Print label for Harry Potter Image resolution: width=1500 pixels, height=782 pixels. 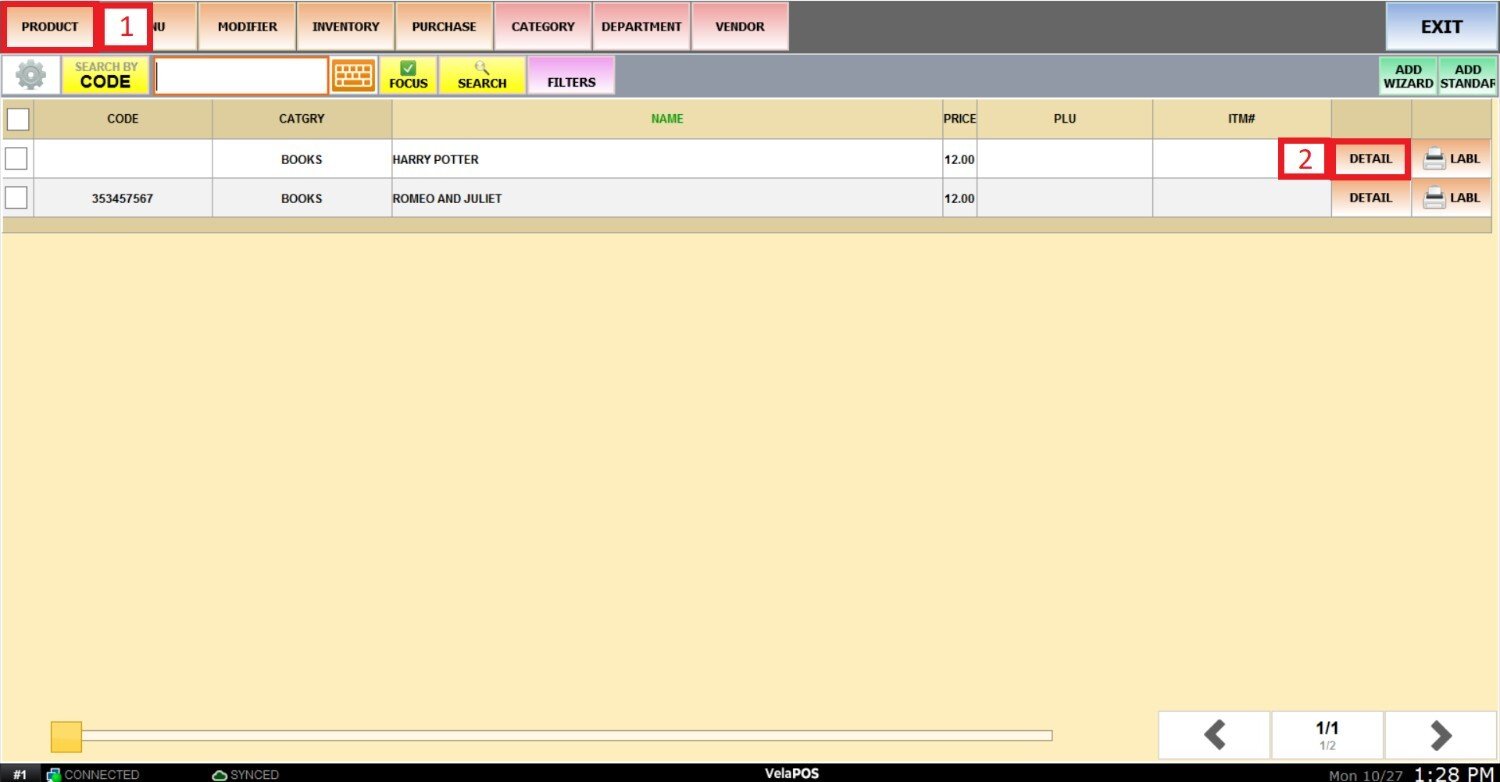point(1451,159)
